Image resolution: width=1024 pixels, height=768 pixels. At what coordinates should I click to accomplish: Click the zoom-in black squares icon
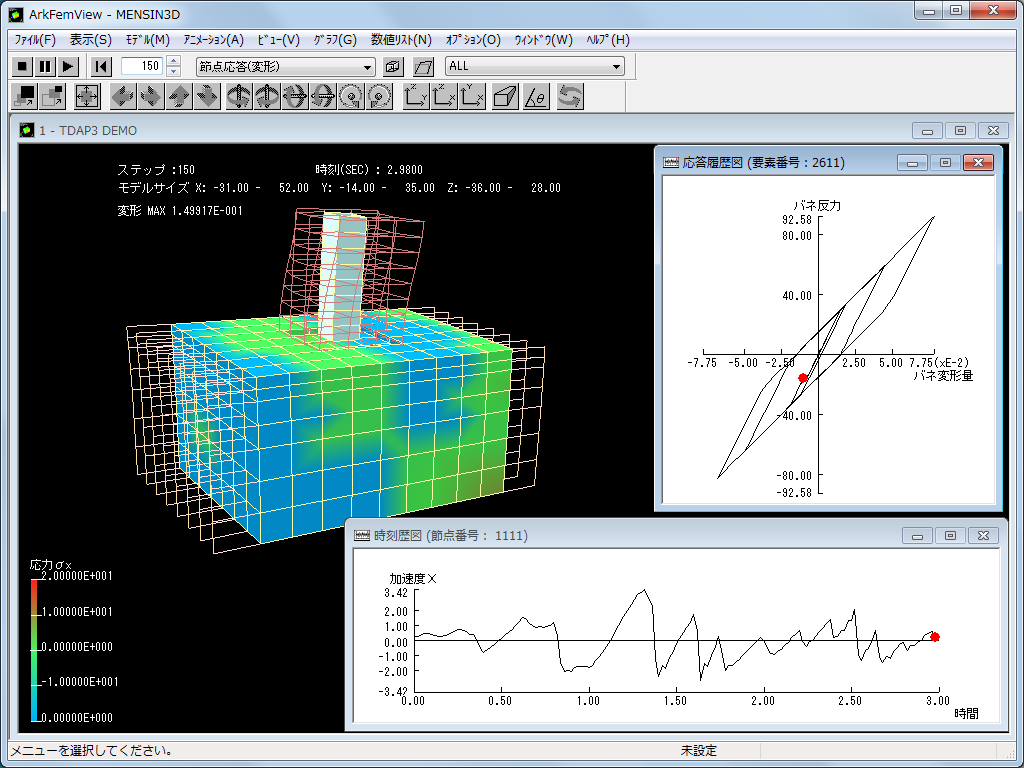[x=23, y=96]
